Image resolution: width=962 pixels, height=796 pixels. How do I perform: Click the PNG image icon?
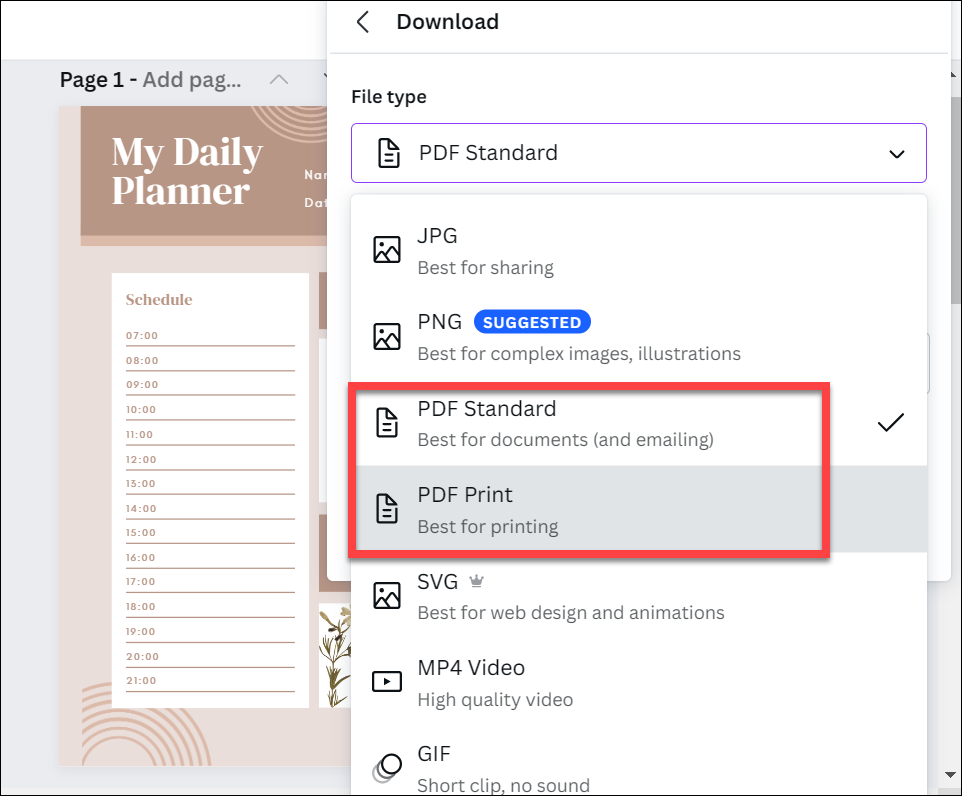[x=387, y=337]
